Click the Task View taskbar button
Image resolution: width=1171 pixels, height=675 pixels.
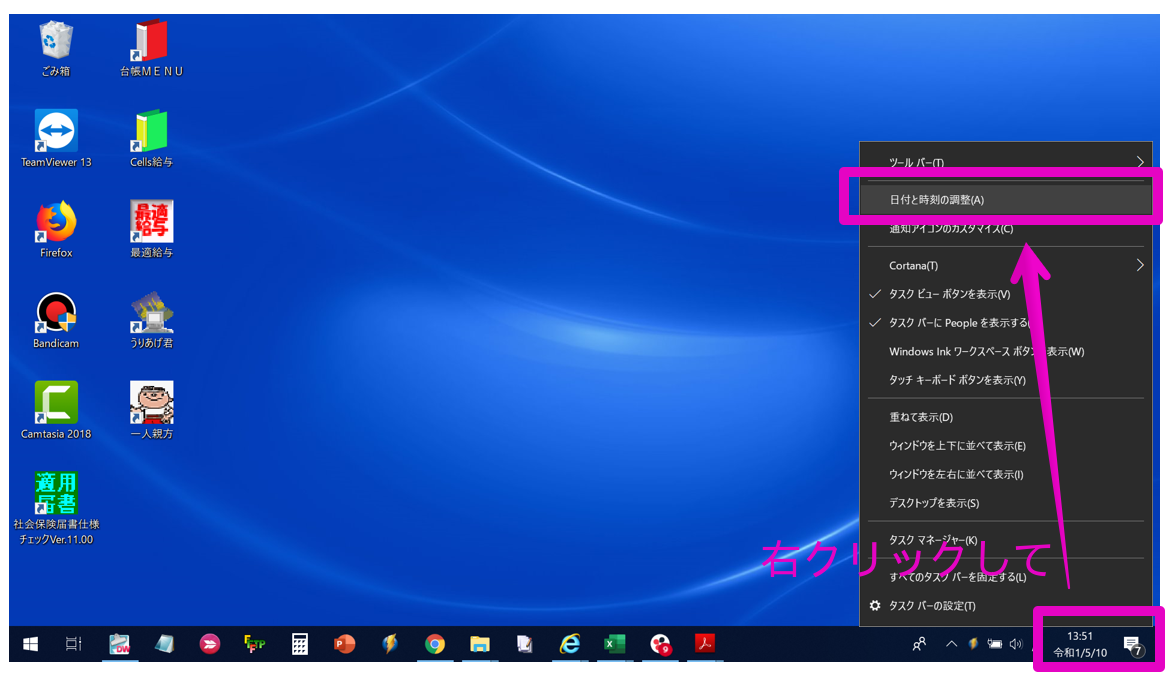(74, 644)
